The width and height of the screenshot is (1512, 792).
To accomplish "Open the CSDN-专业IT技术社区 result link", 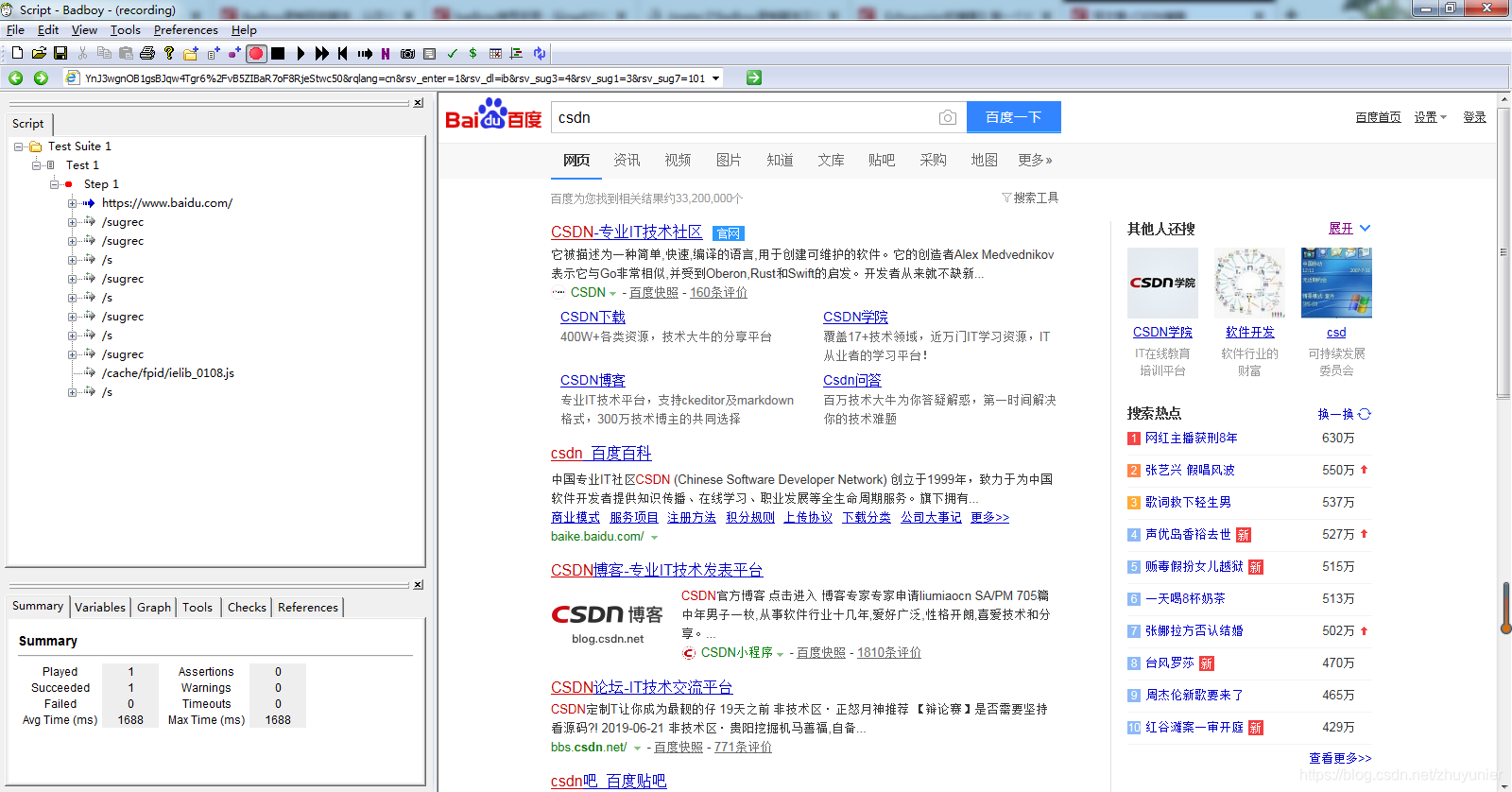I will pyautogui.click(x=627, y=232).
